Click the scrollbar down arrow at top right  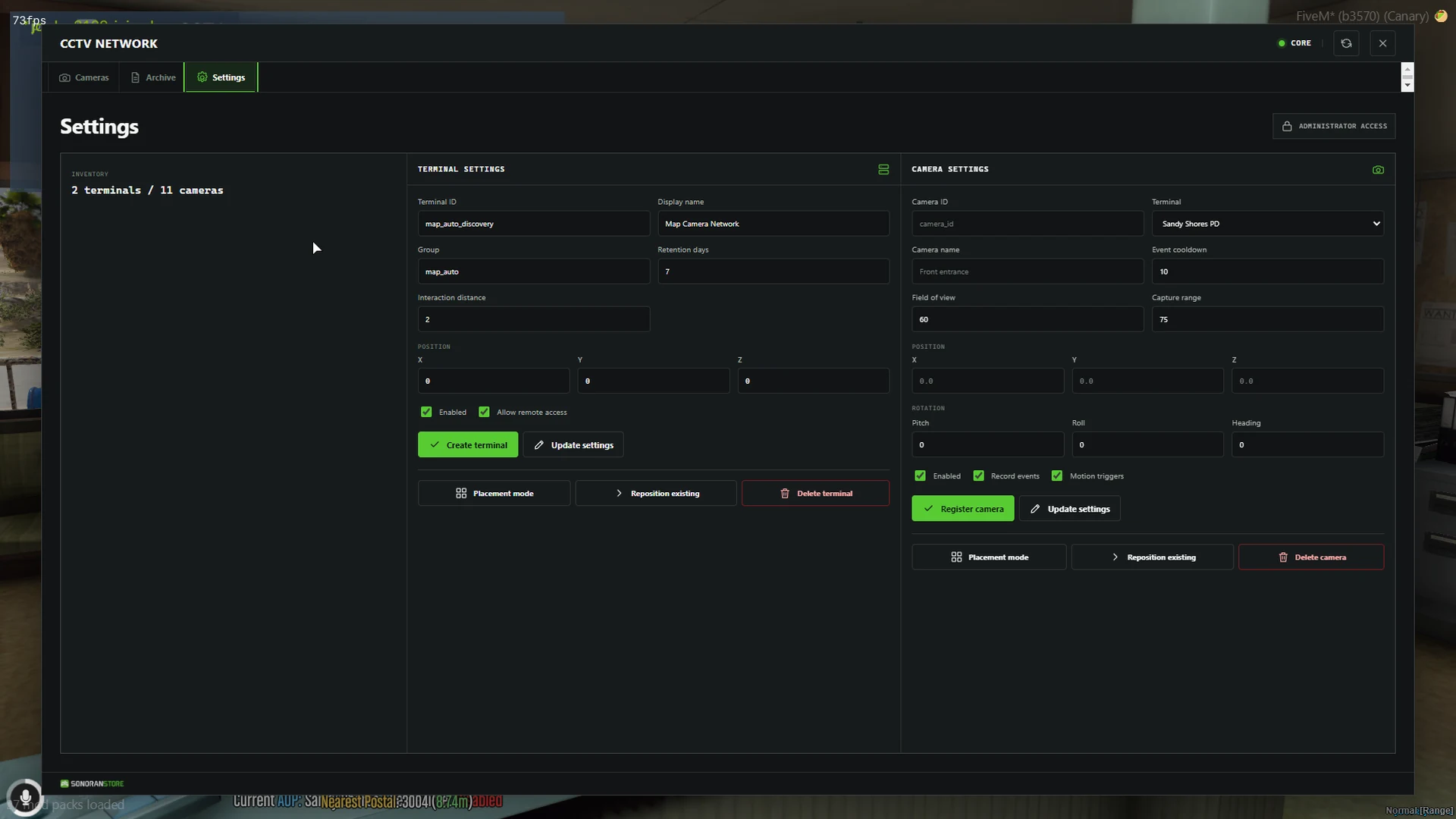1407,85
